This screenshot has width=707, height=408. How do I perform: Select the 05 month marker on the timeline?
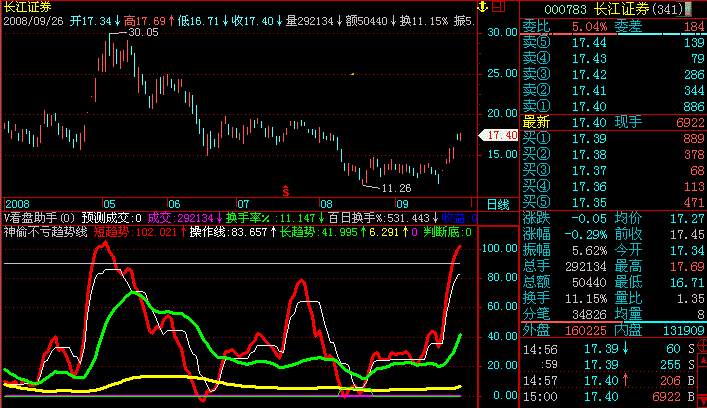coord(109,204)
